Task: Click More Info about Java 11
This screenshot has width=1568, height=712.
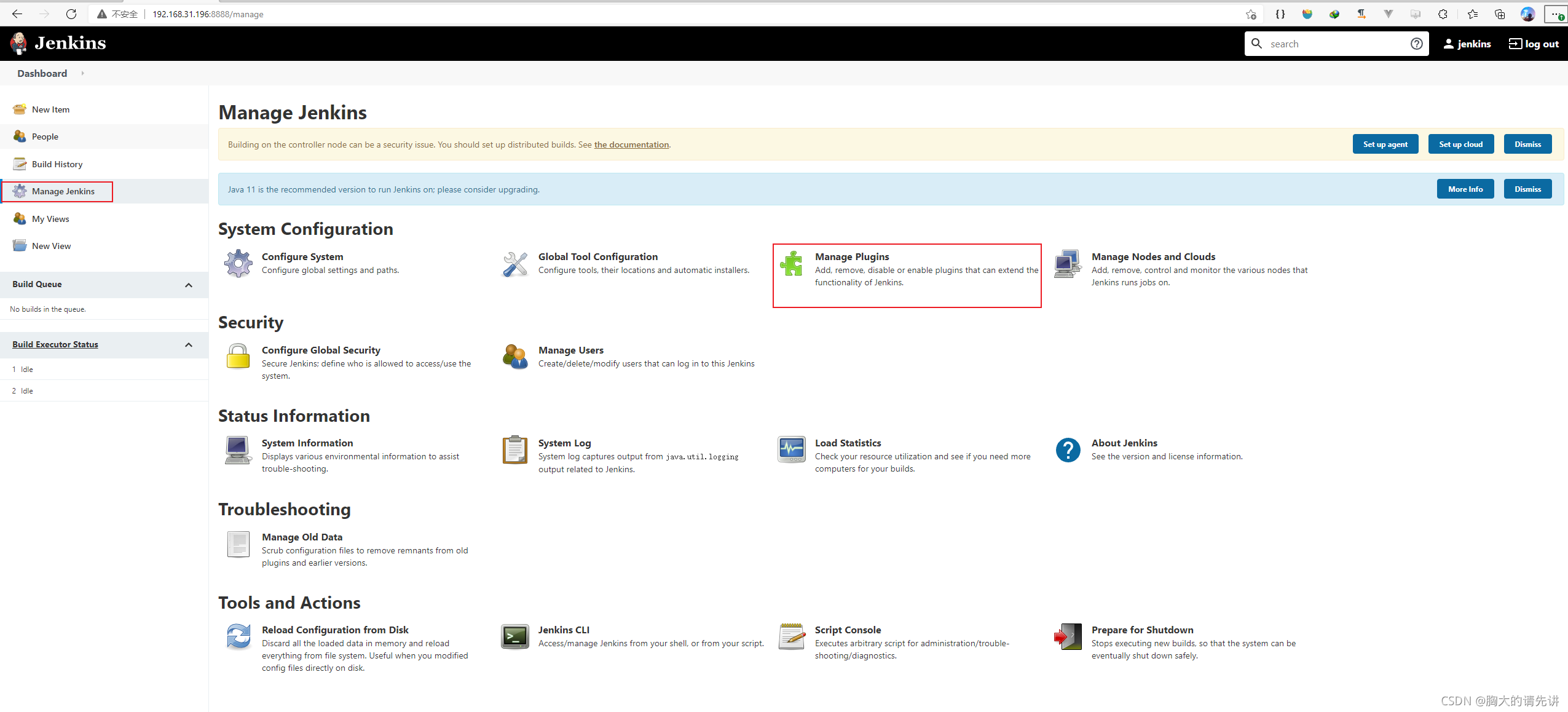Action: 1465,189
